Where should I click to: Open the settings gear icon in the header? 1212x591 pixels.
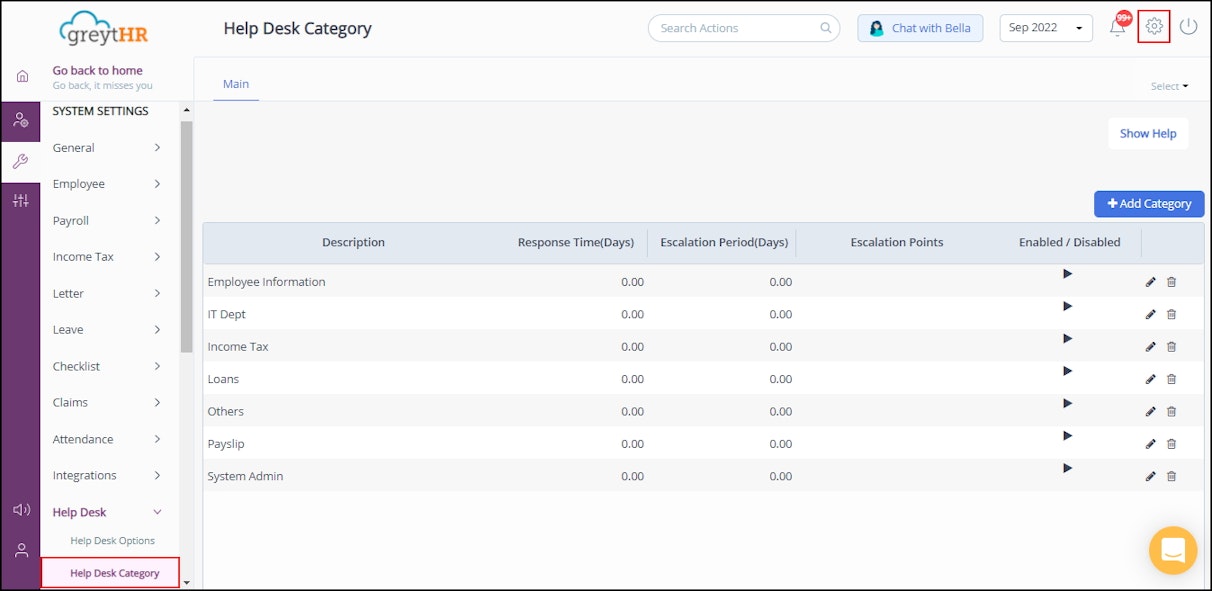point(1154,27)
